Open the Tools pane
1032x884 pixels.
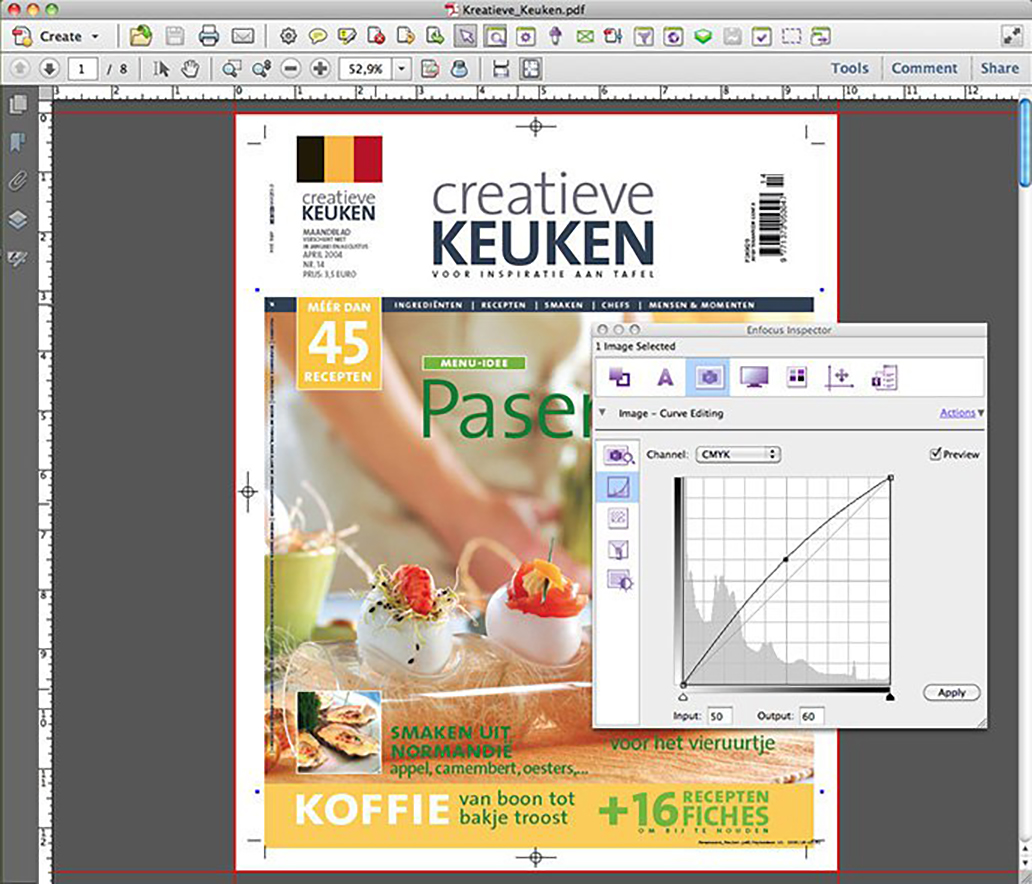[x=849, y=68]
